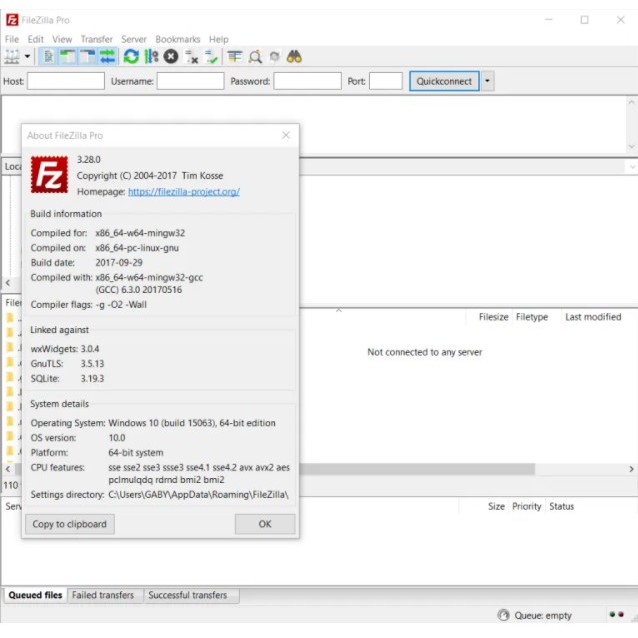Click the process queue toolbar icon
This screenshot has width=638, height=638.
point(151,57)
